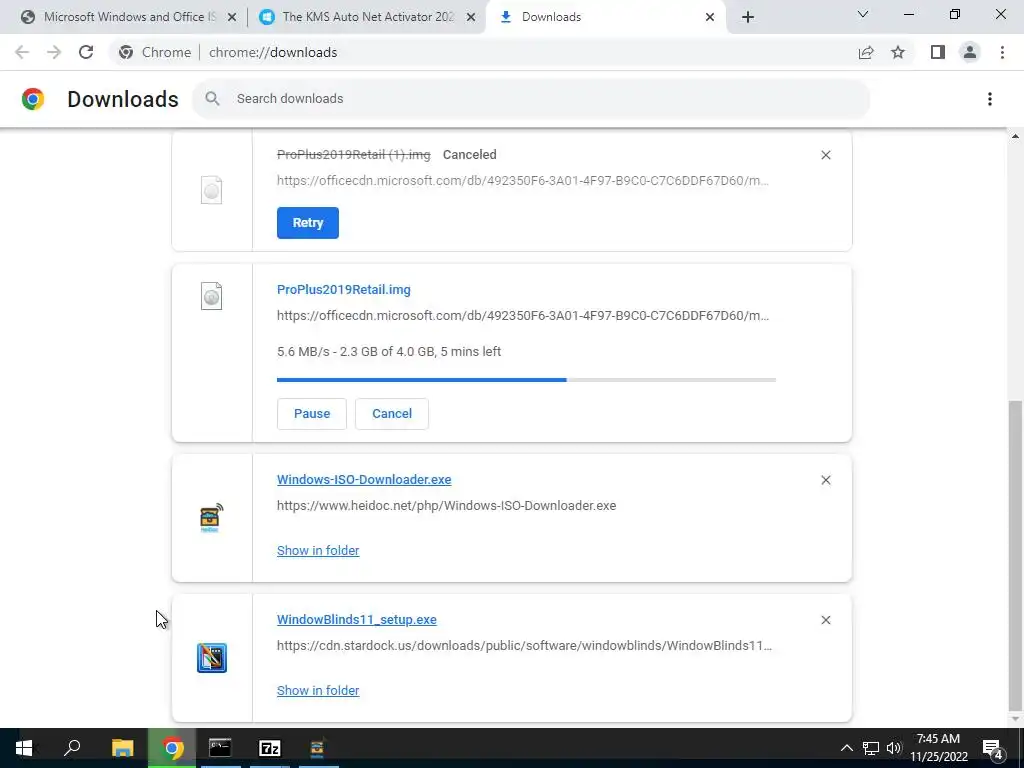Show Windows-ISO-Downloader.exe in folder

(x=318, y=551)
